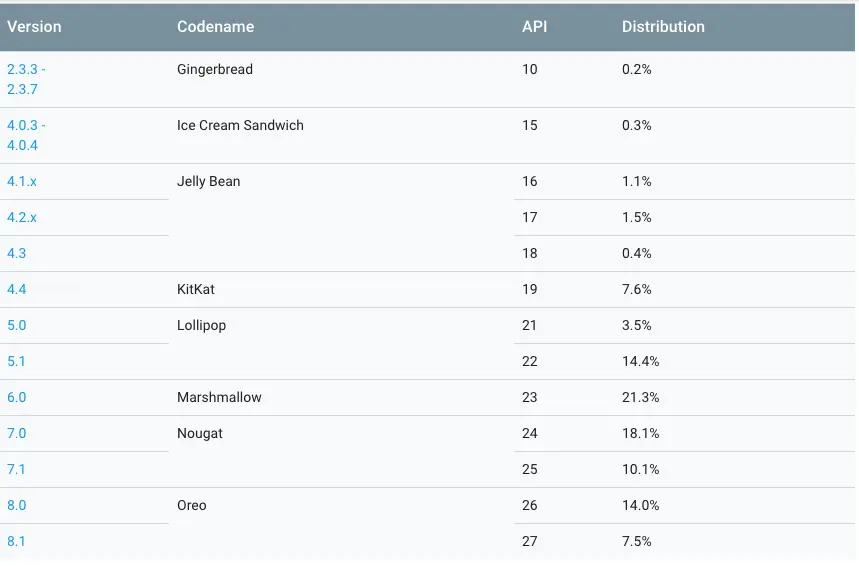Open the 4.0.3 - 4.0.4 version link
Image resolution: width=859 pixels, height=566 pixels.
click(26, 135)
